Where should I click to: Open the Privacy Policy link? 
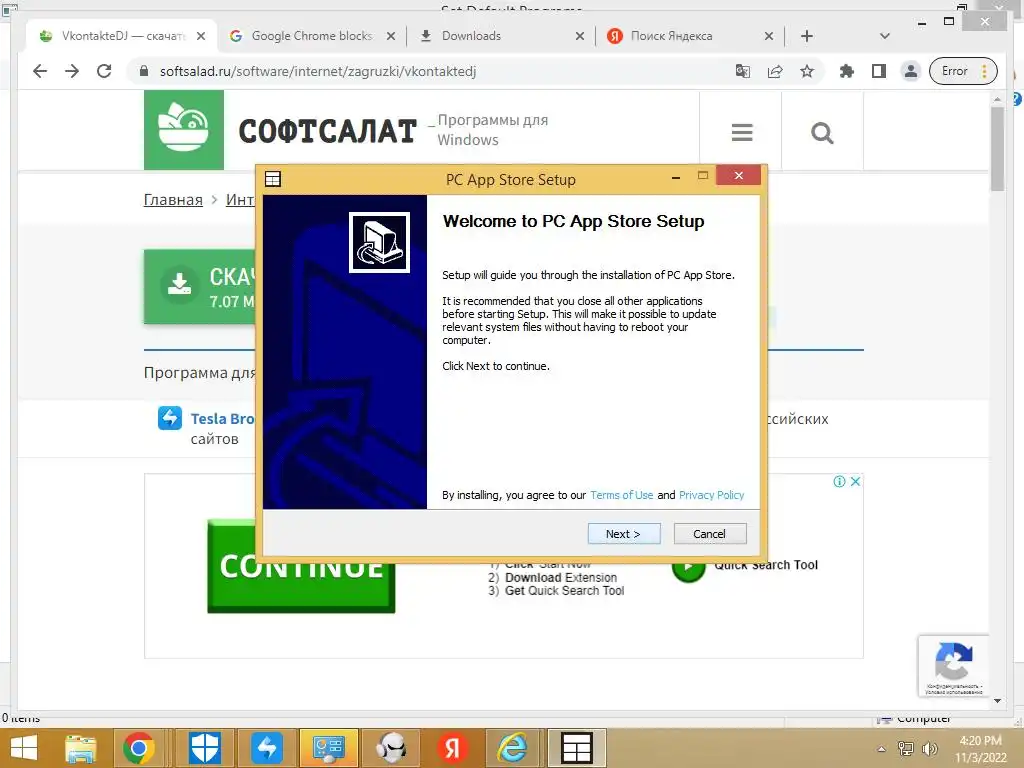711,495
